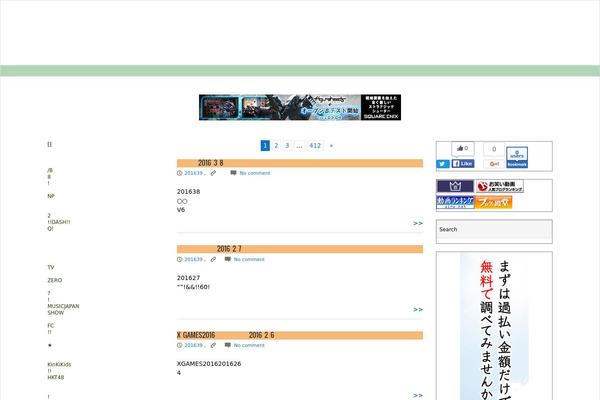Click No comment link on 2016 3 8 post
This screenshot has height=400, width=600.
pos(255,173)
